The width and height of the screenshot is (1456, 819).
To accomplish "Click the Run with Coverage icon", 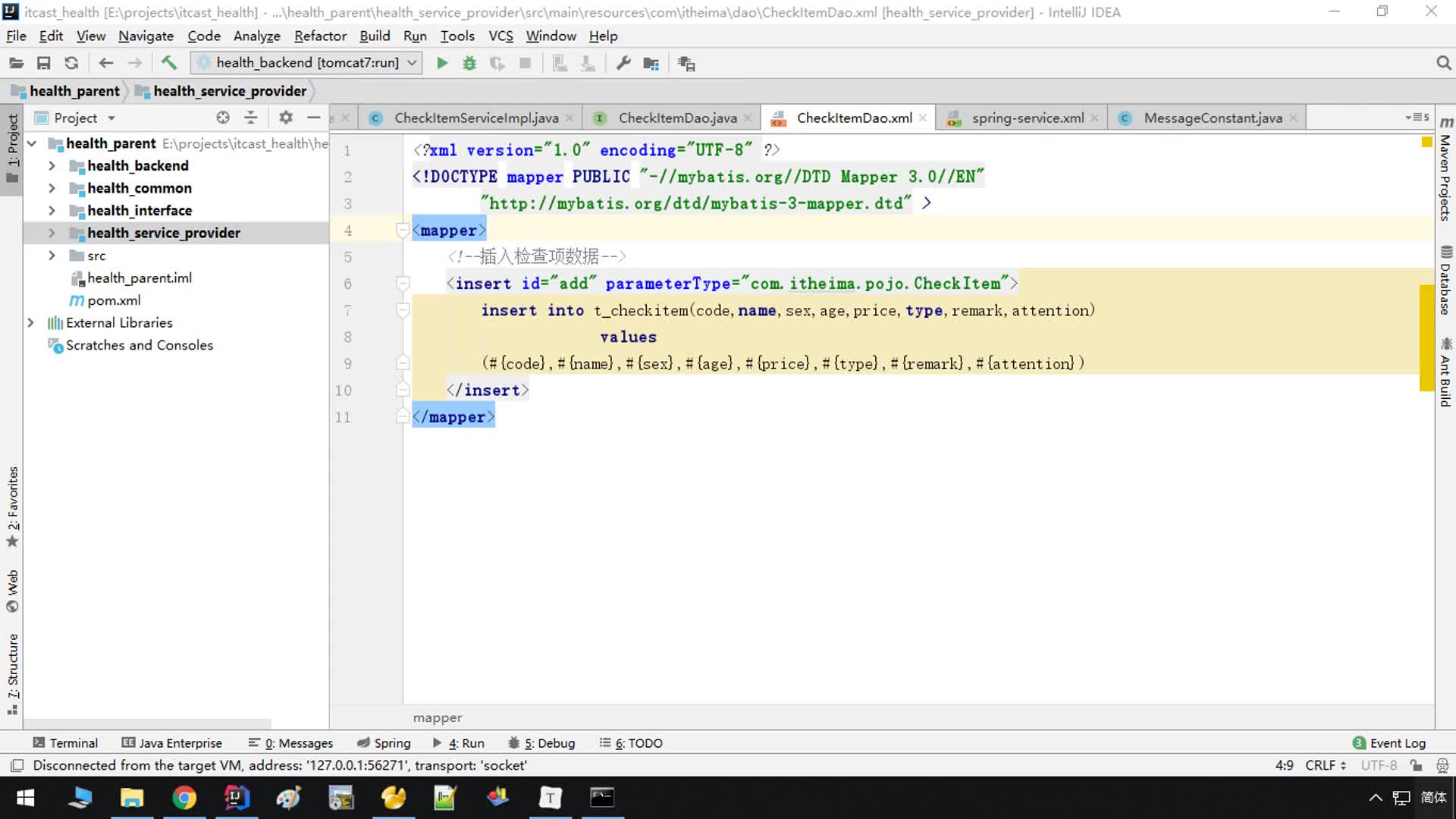I will point(497,63).
